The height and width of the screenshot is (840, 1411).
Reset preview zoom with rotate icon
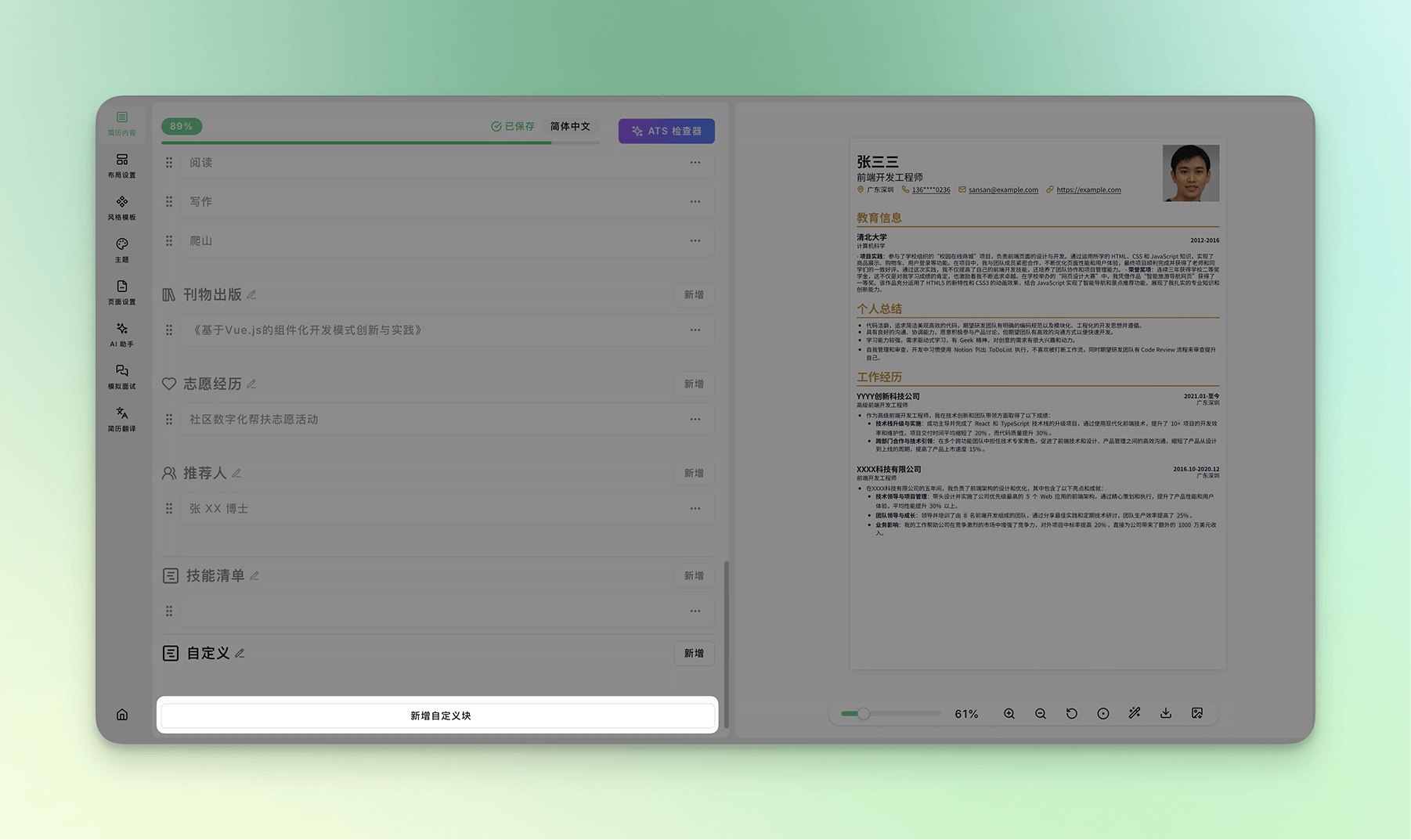coord(1072,713)
